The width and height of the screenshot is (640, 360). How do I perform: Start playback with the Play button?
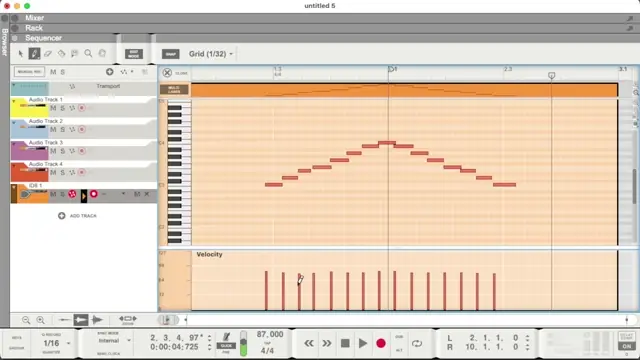tap(362, 343)
